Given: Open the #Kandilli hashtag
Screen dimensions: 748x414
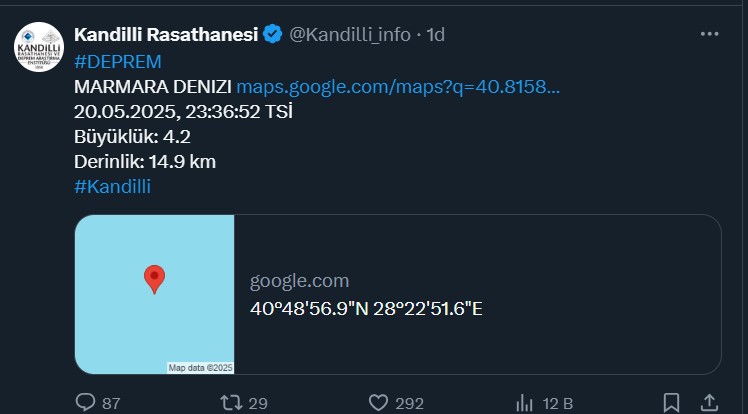Looking at the screenshot, I should click(x=112, y=186).
